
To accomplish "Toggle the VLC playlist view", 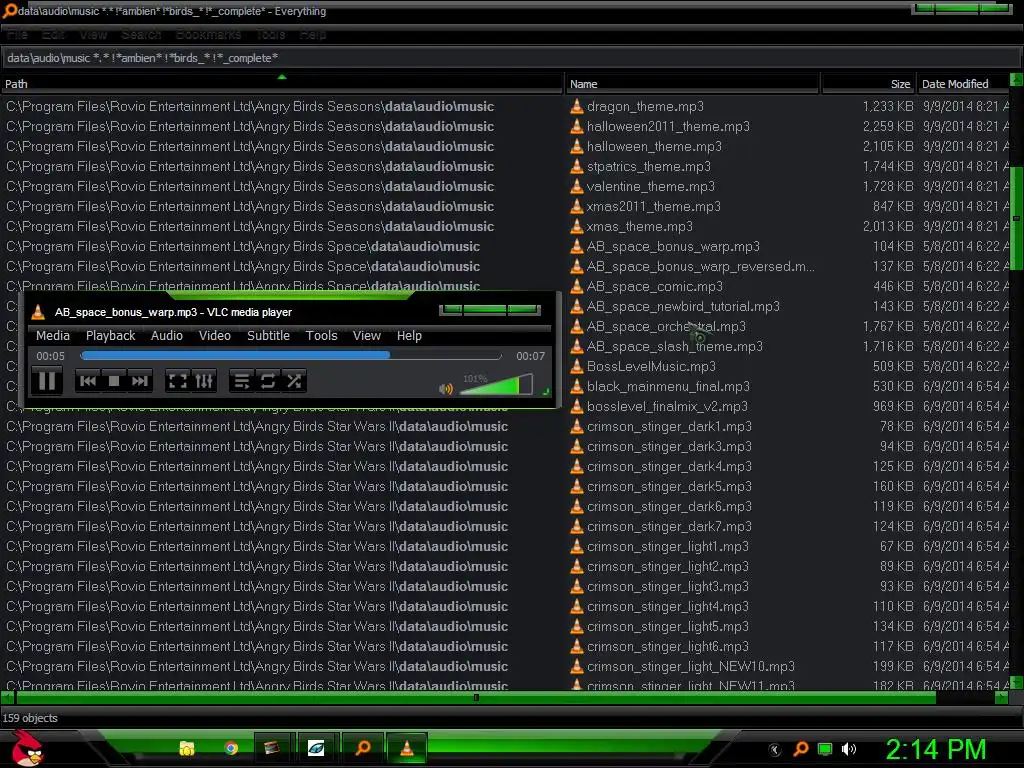I will coord(242,381).
